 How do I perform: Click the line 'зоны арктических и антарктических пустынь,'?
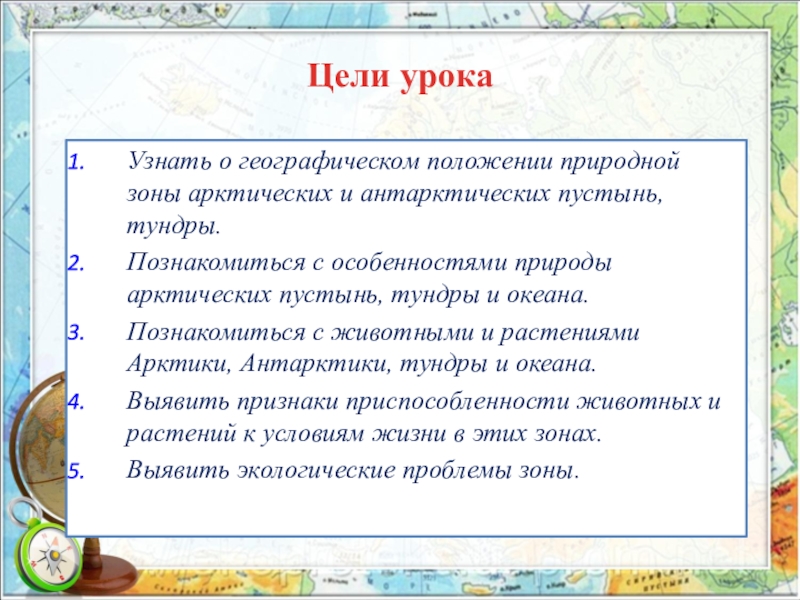point(394,194)
